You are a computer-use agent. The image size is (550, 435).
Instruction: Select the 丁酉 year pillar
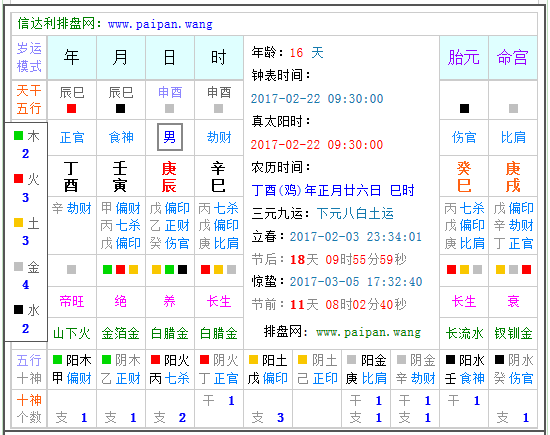point(71,176)
